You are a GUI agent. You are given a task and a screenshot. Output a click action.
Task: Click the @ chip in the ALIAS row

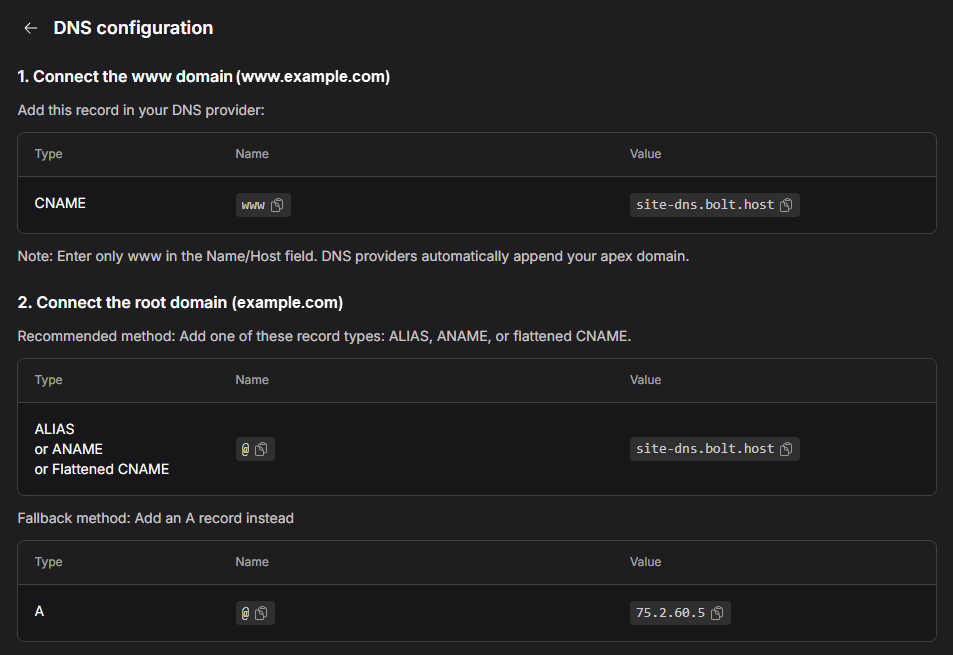coord(255,448)
